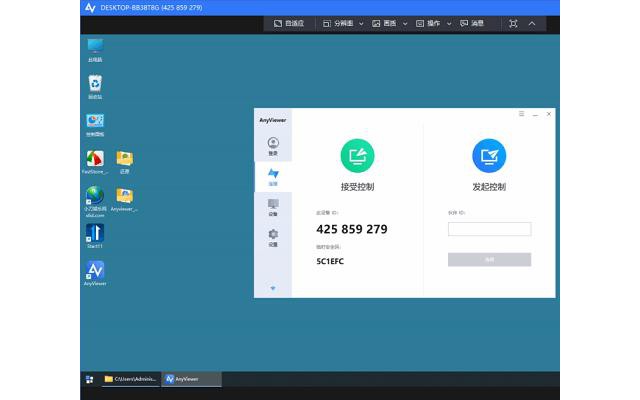Screen dimensions: 640x400
Task: Open the 操作 (operations) menu
Action: pyautogui.click(x=428, y=24)
